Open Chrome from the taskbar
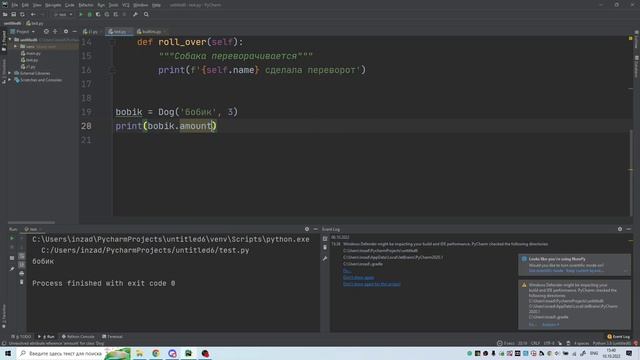Screen dimensions: 640x360 click(x=156, y=353)
